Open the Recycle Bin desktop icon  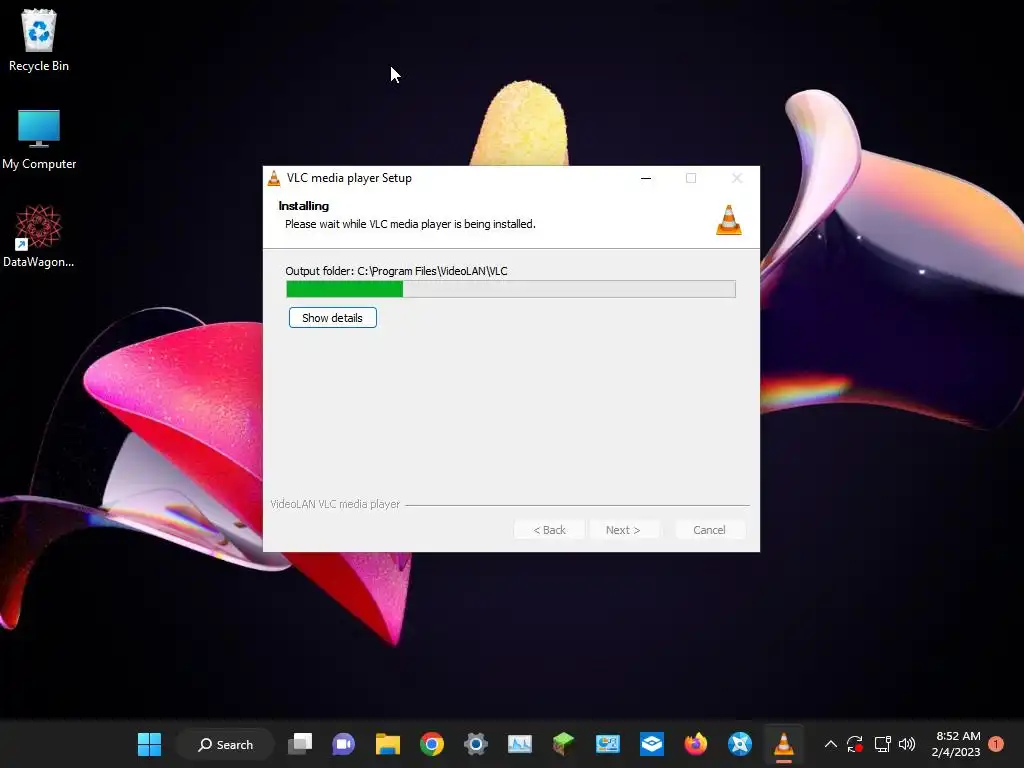pos(39,40)
